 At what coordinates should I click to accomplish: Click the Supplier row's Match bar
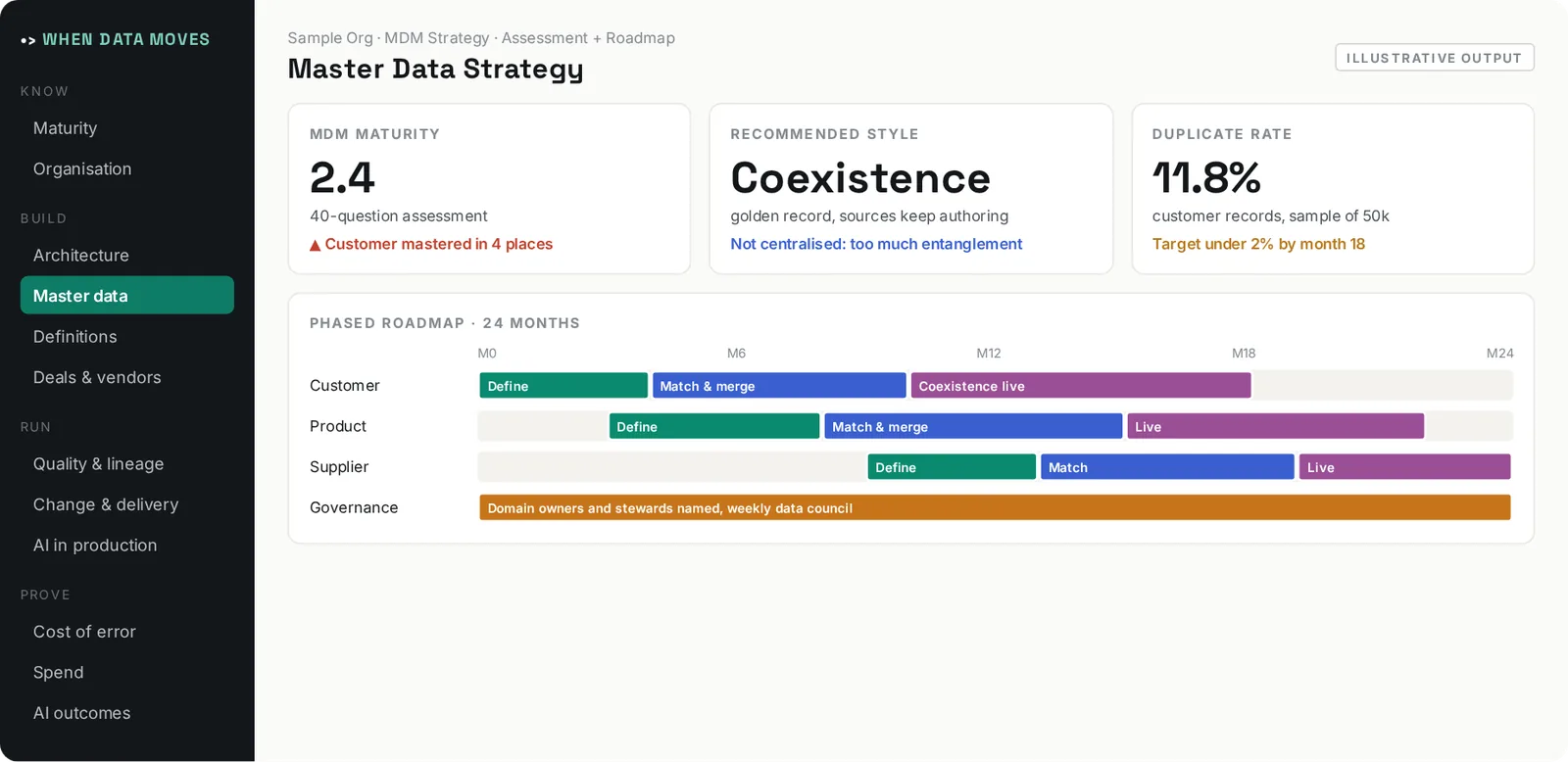point(1167,467)
